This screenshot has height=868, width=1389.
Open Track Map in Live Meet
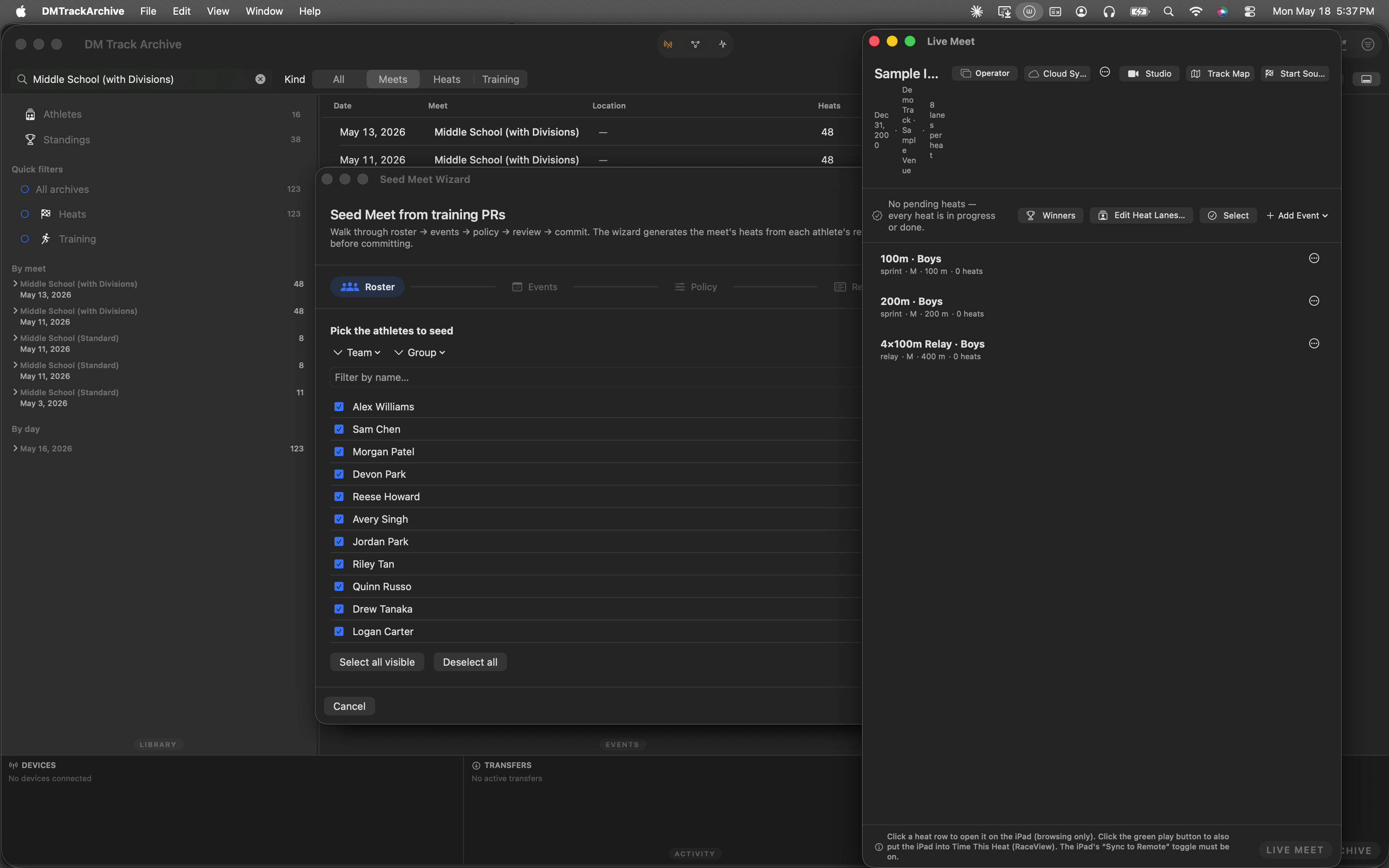1220,74
